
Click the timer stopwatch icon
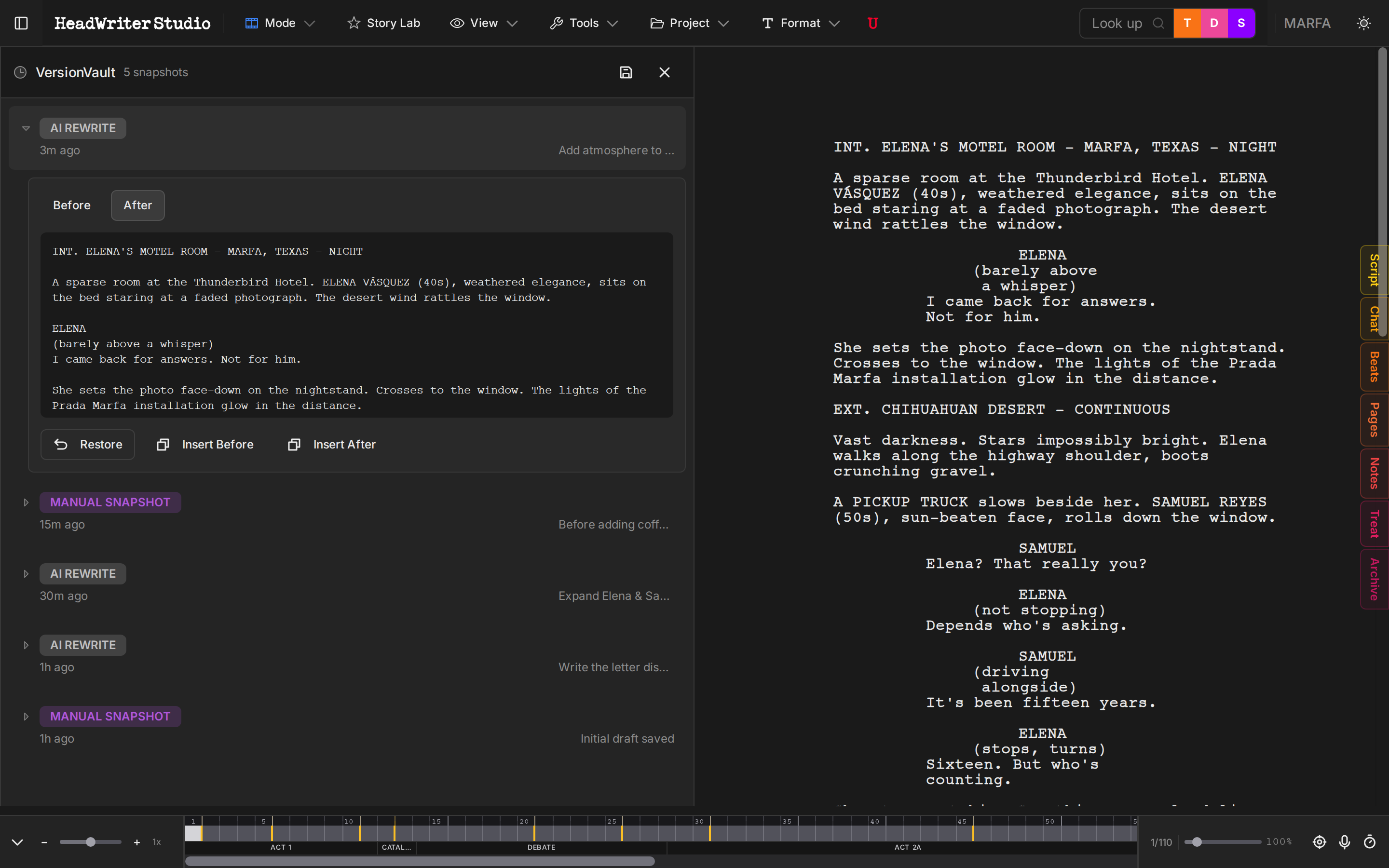pyautogui.click(x=1370, y=841)
